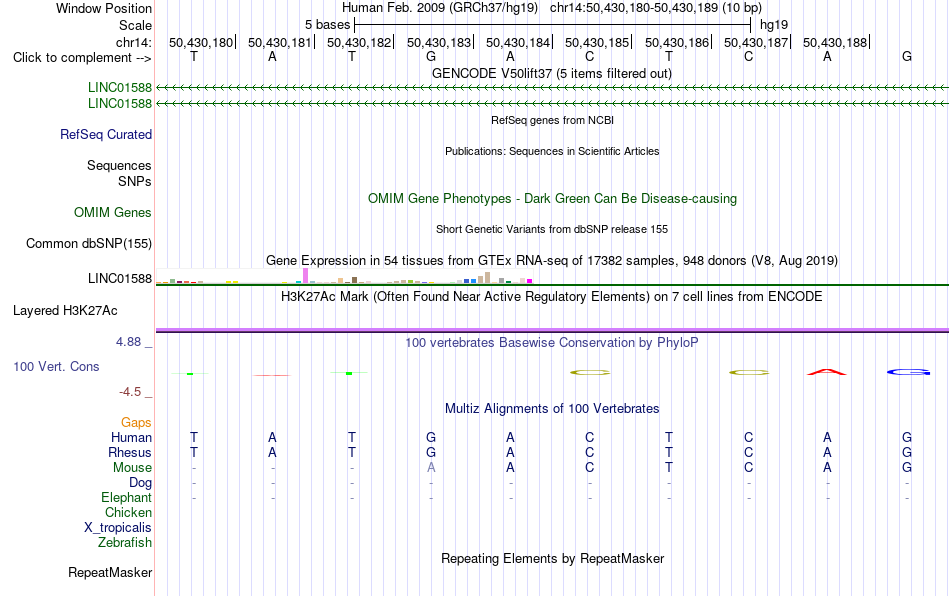The image size is (950, 596).
Task: Open 'Short Genetic Variants from dbSNP release 155' title
Action: pyautogui.click(x=552, y=229)
